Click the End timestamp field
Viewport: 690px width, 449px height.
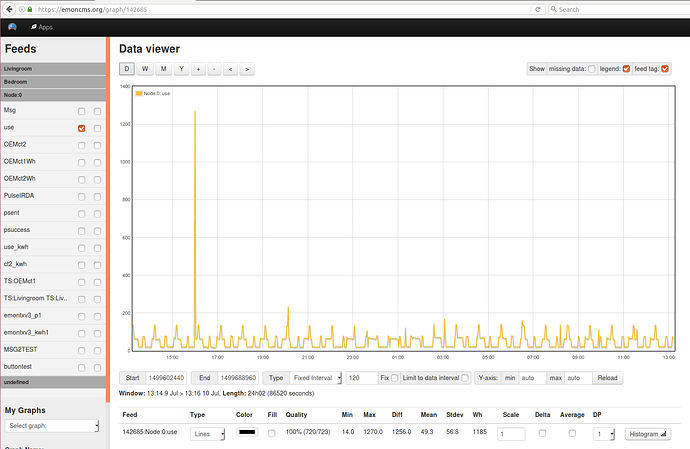238,378
